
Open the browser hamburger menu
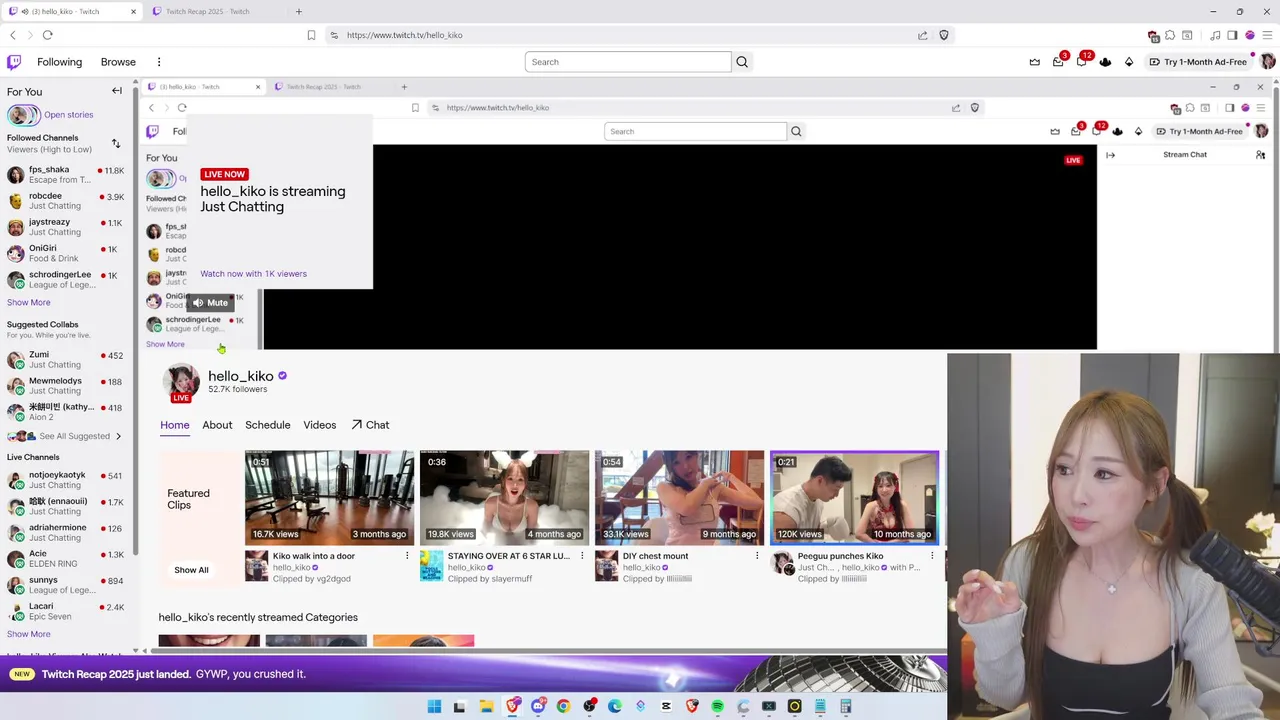point(1266,36)
